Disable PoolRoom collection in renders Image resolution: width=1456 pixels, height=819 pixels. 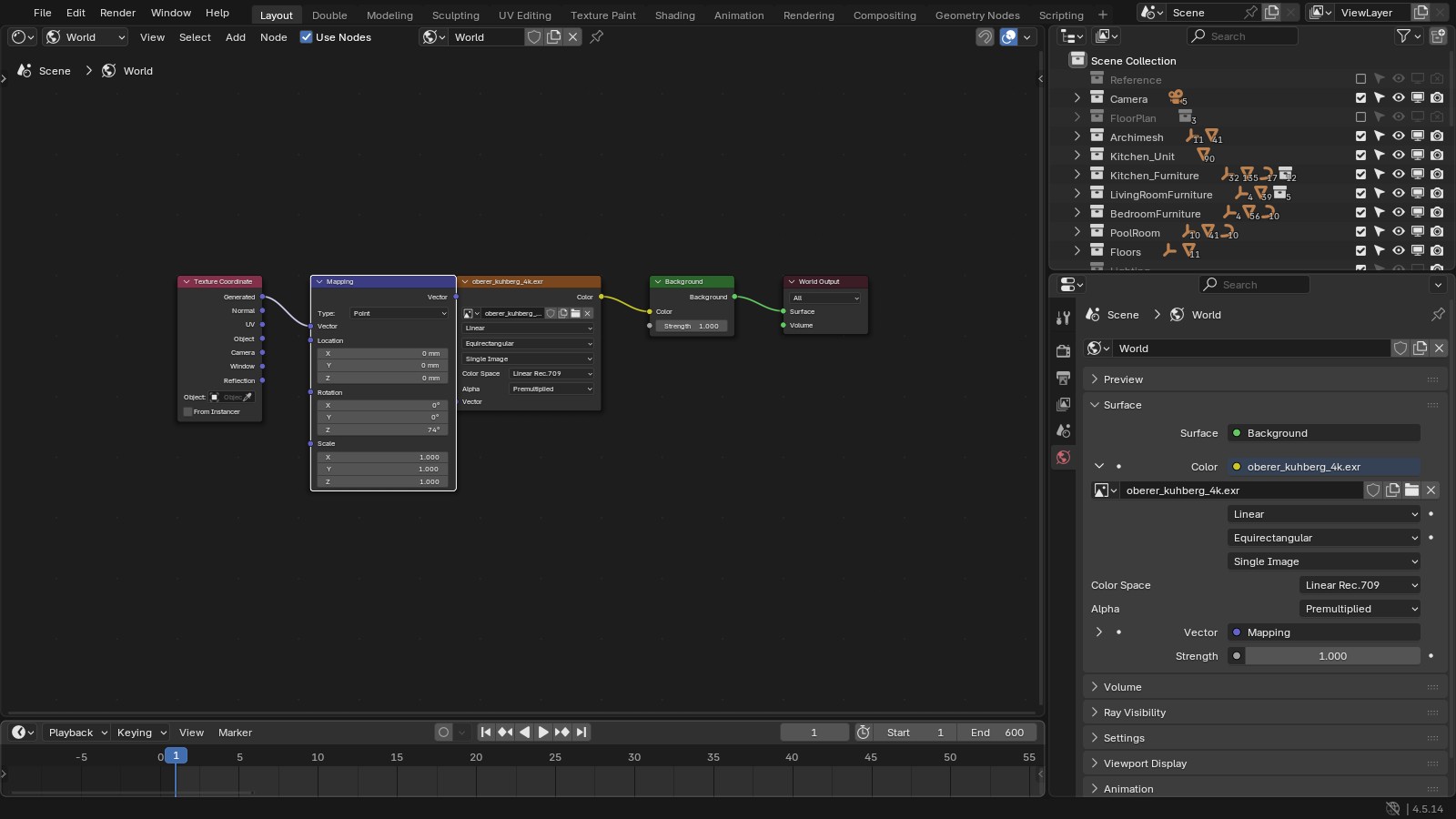click(1437, 232)
